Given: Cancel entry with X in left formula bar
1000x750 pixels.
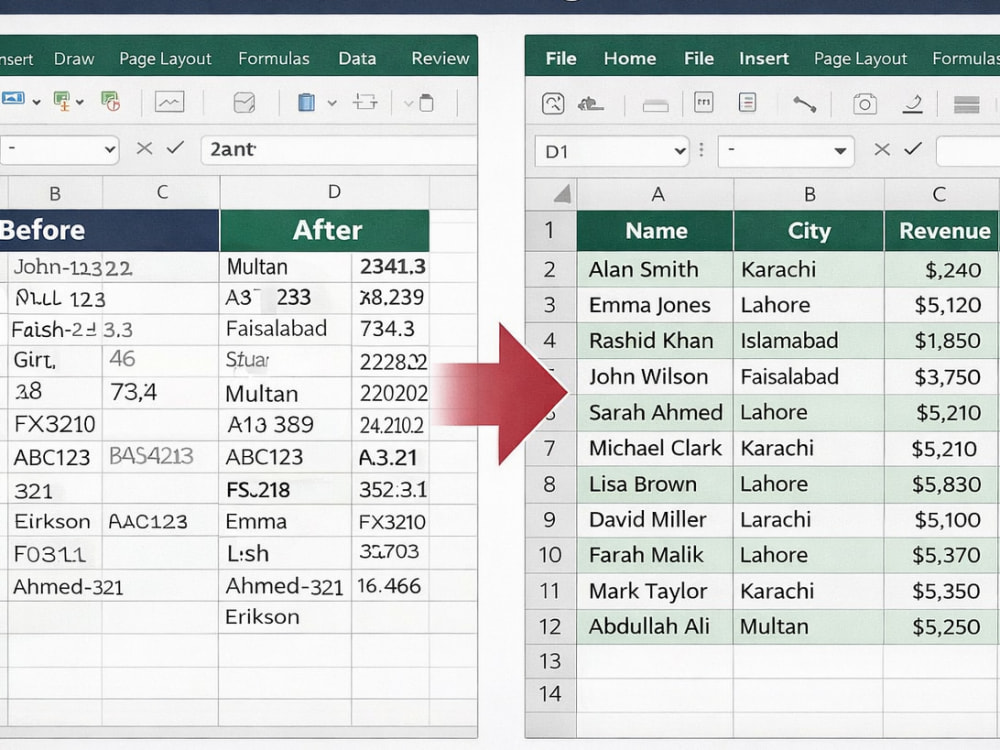Looking at the screenshot, I should click(x=145, y=149).
